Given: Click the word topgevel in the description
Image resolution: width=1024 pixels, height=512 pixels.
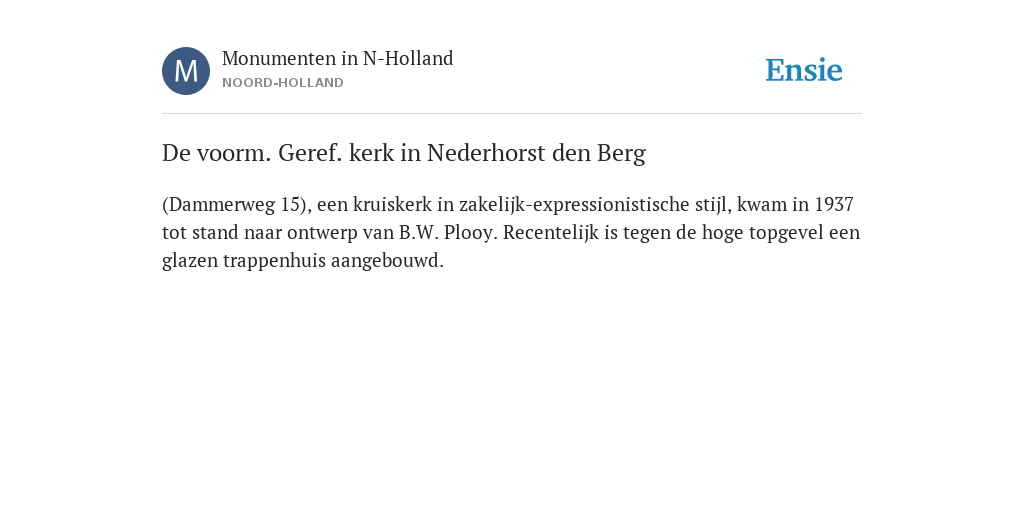Looking at the screenshot, I should pyautogui.click(x=786, y=233).
